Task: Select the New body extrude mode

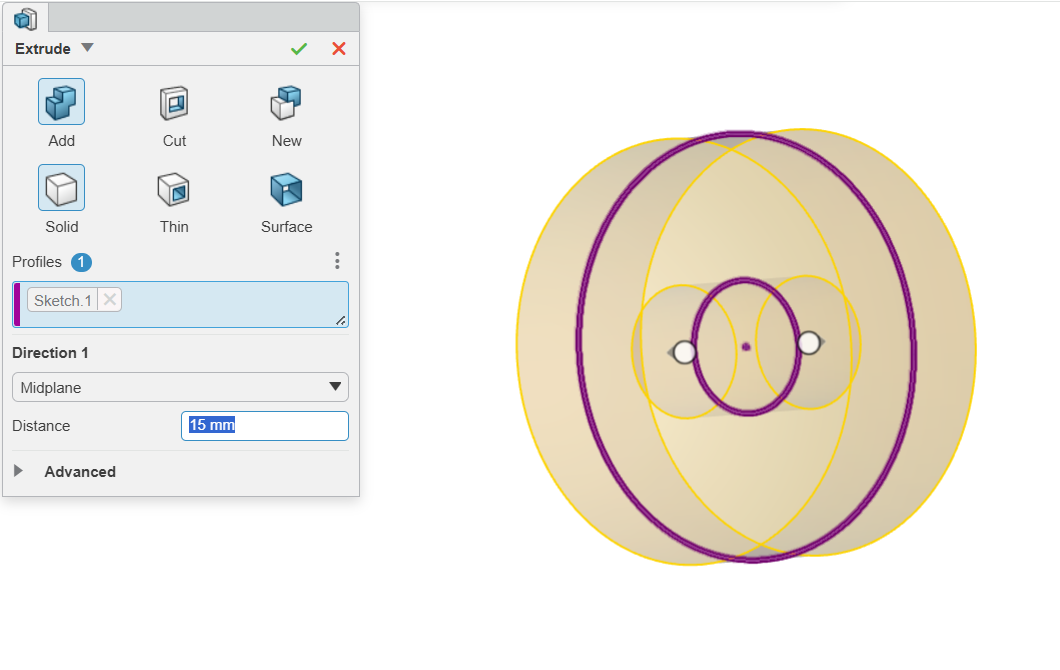Action: click(x=287, y=102)
